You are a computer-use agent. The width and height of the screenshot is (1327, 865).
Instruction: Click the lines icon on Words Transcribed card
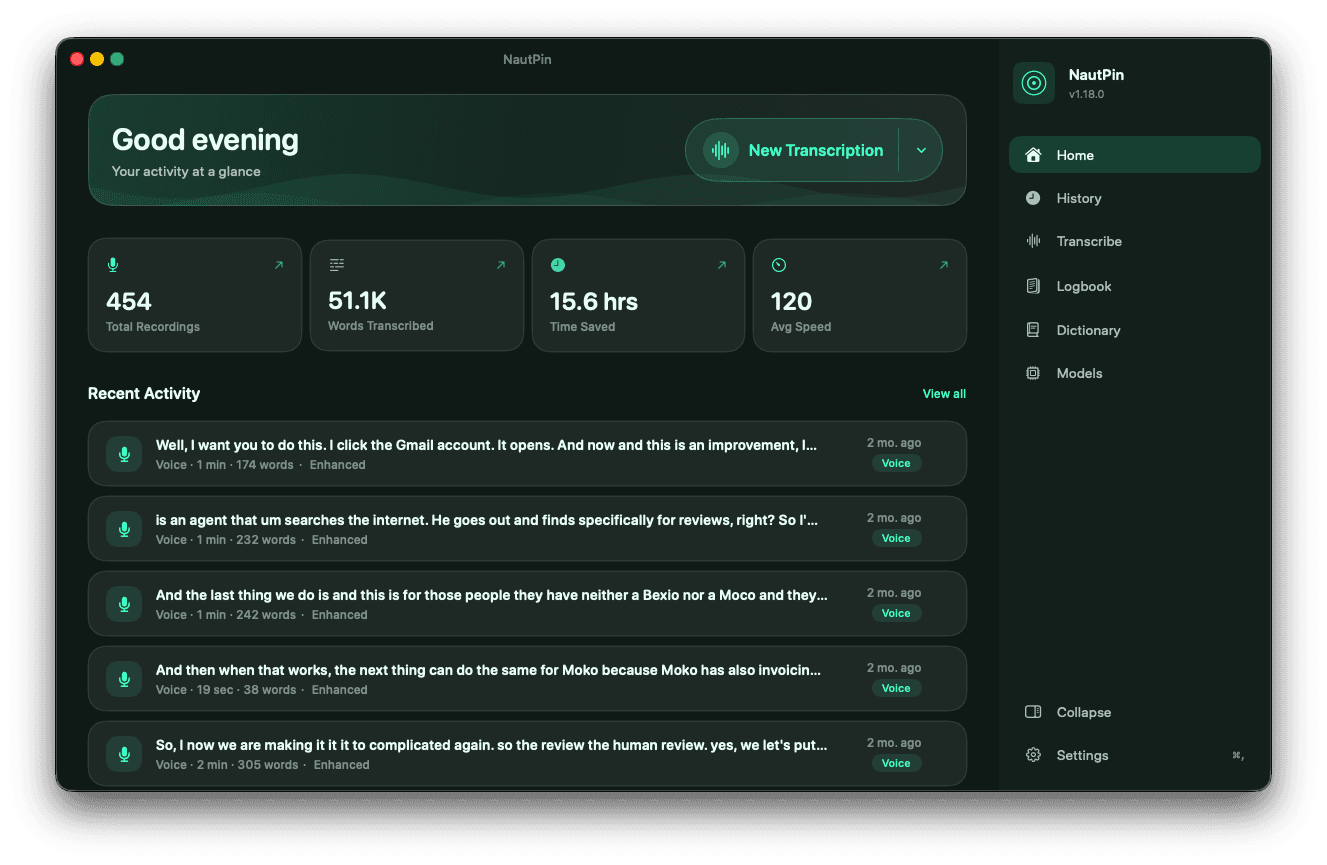coord(336,265)
